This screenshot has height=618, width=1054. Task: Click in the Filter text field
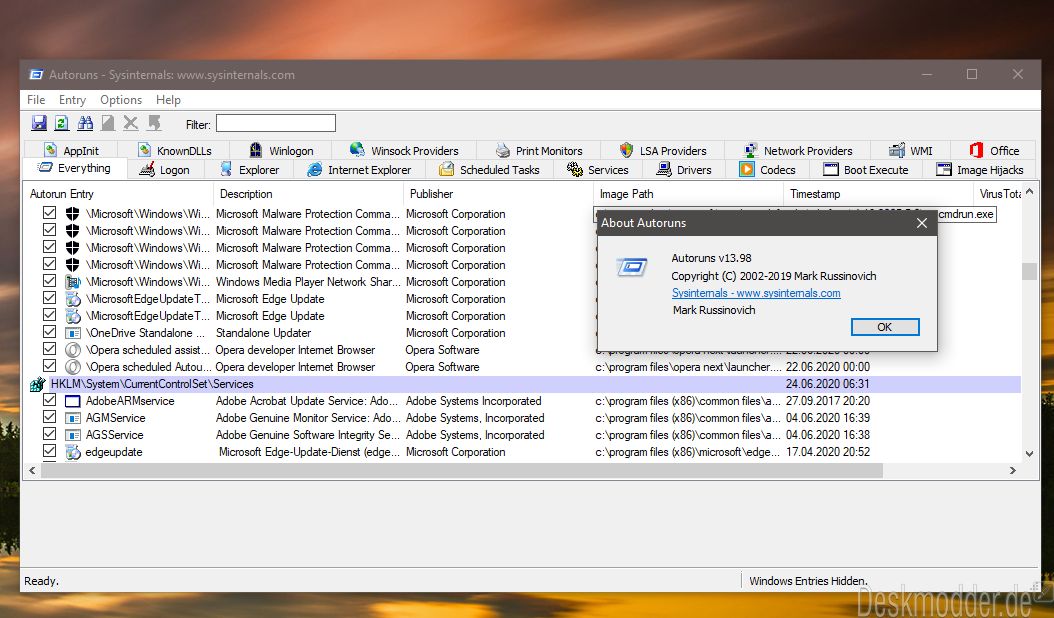[276, 123]
